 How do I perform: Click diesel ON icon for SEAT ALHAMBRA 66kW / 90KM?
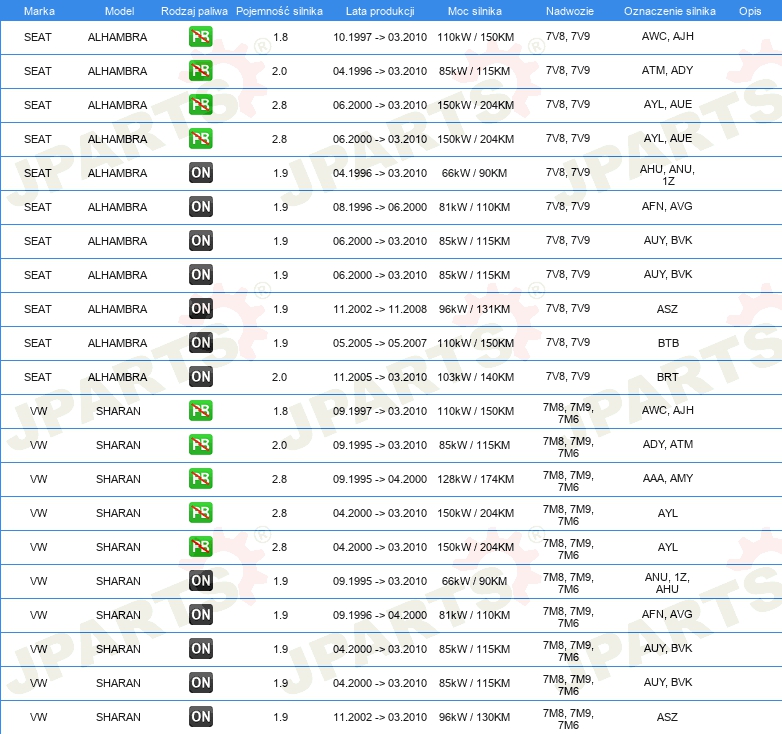[200, 173]
